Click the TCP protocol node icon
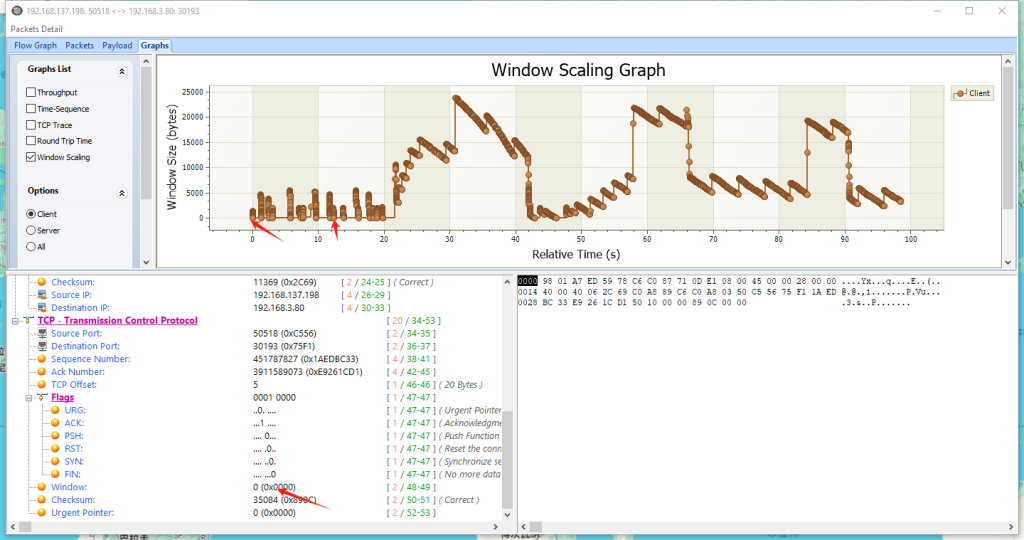The width and height of the screenshot is (1024, 540). (28, 321)
